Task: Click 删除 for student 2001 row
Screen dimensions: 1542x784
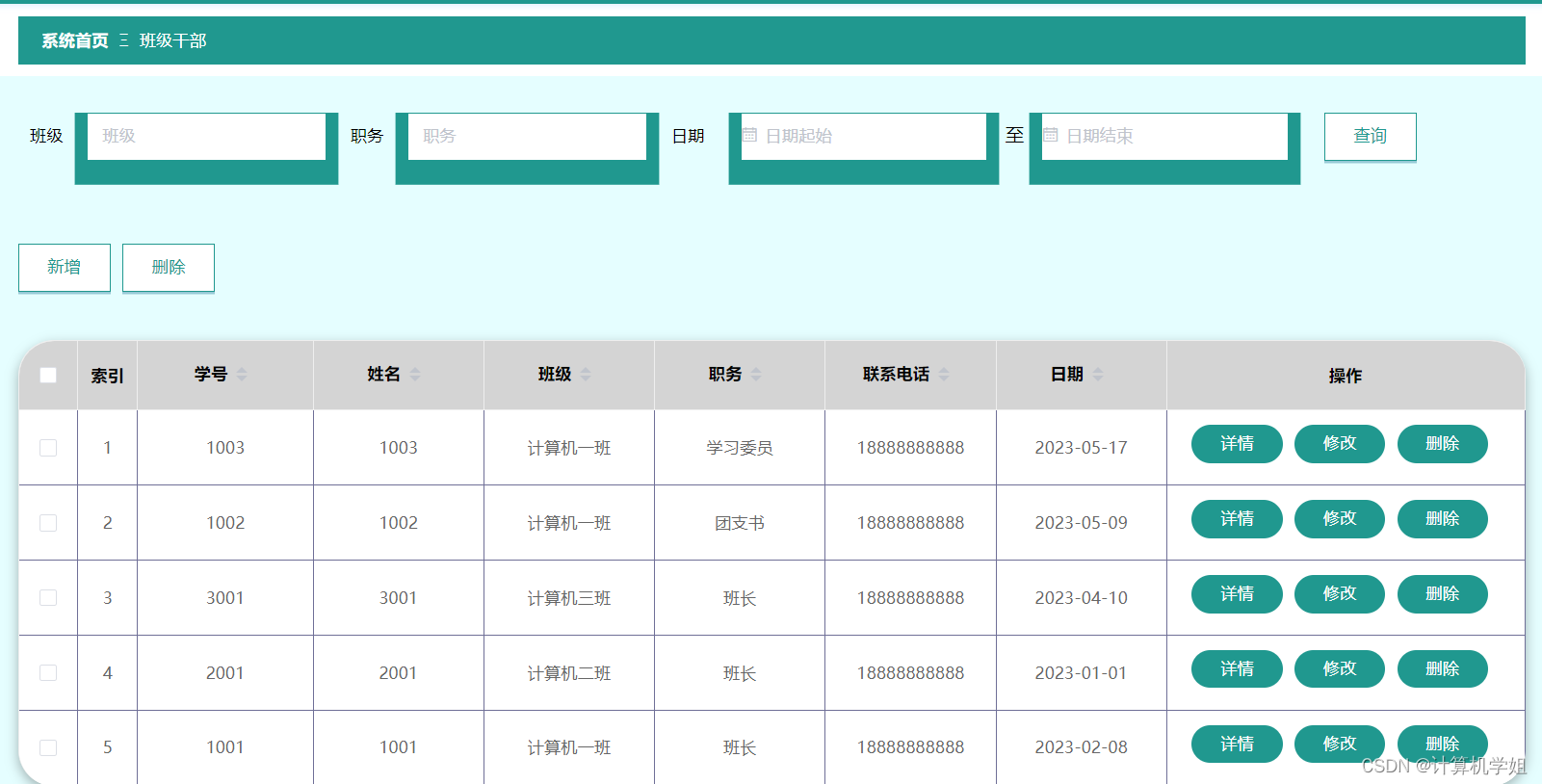Action: tap(1443, 669)
